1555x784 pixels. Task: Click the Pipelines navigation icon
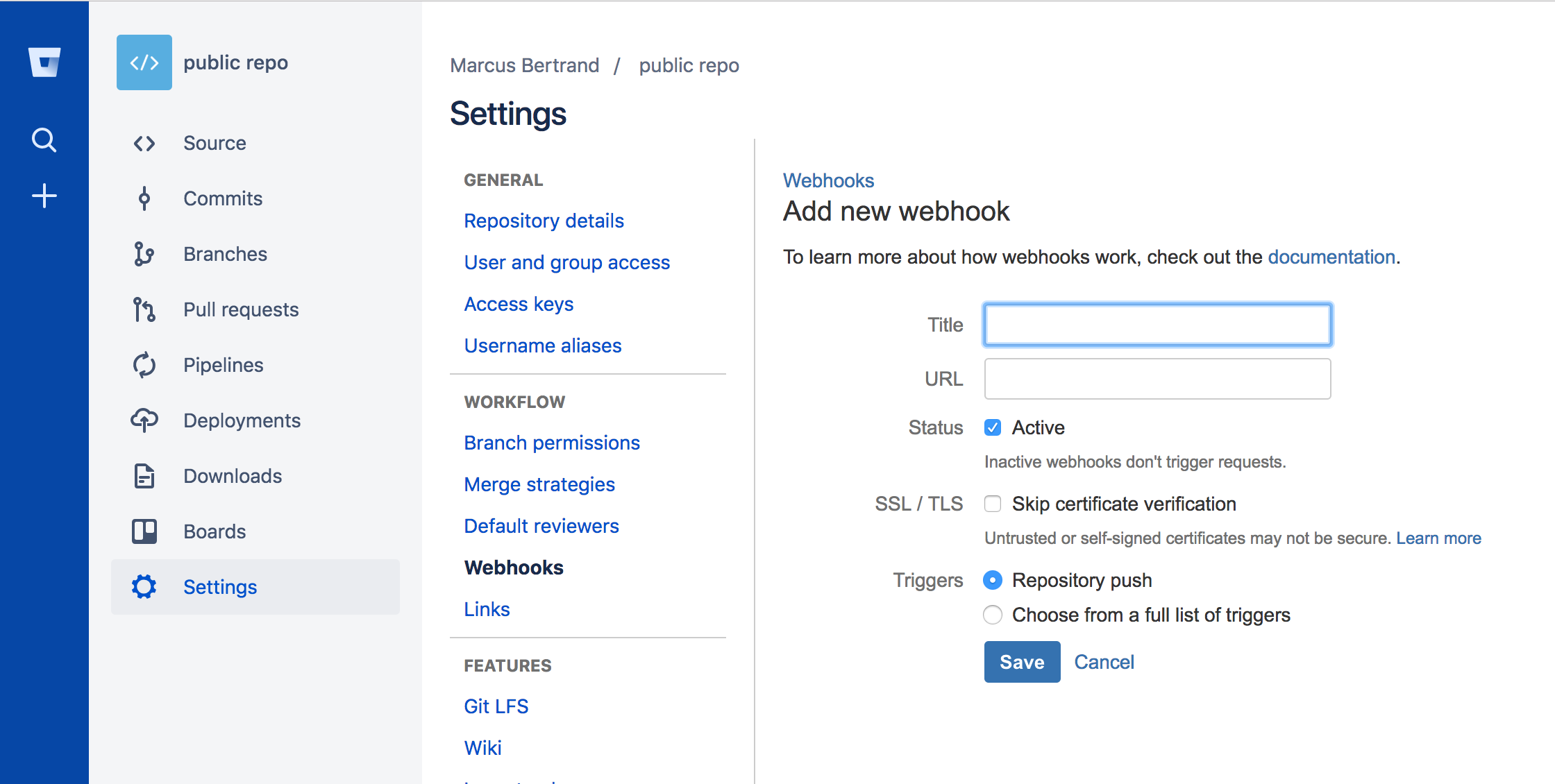(x=145, y=365)
